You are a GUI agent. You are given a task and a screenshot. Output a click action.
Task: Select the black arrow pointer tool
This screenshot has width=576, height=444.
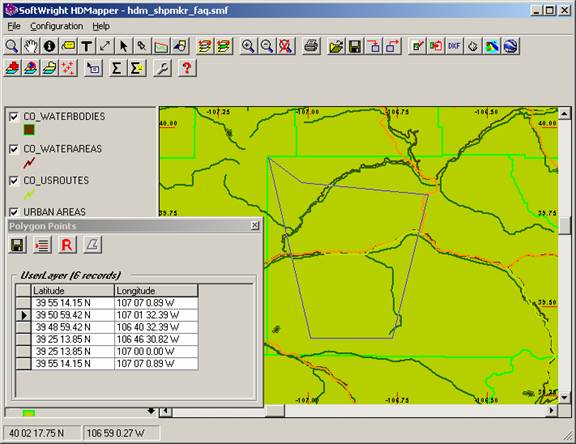pos(123,46)
